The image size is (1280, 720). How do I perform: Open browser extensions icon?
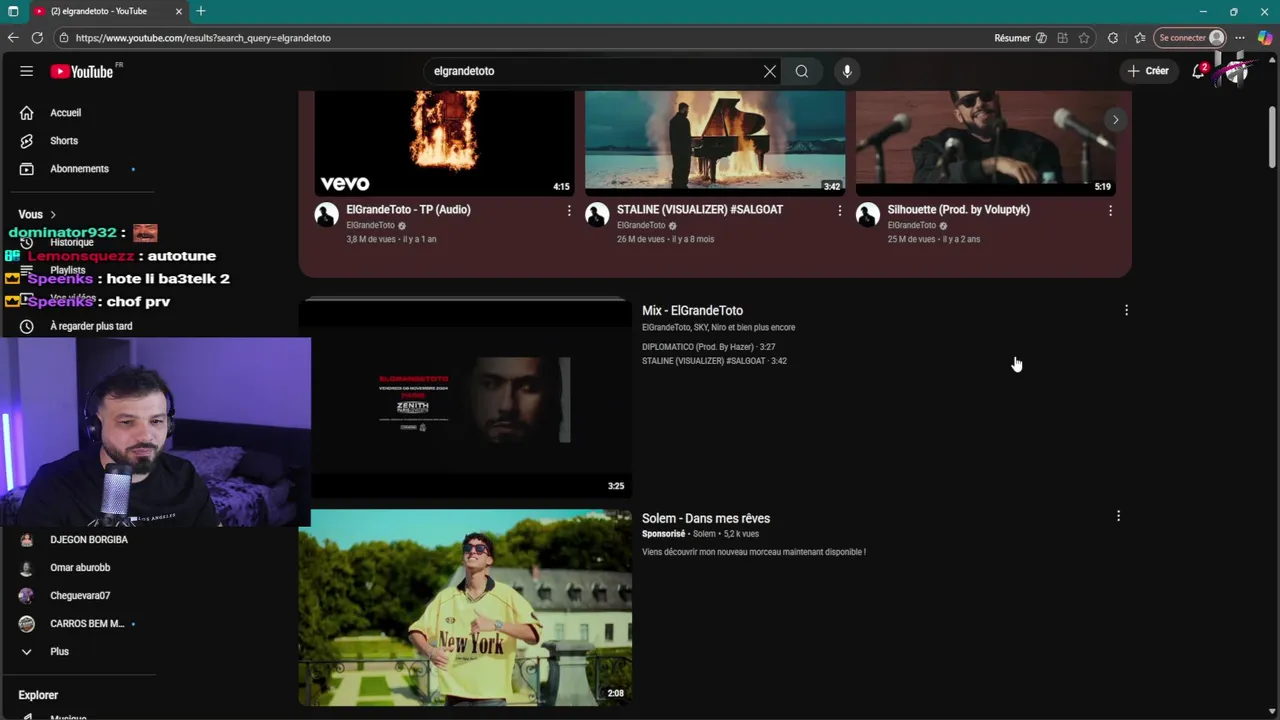1113,38
